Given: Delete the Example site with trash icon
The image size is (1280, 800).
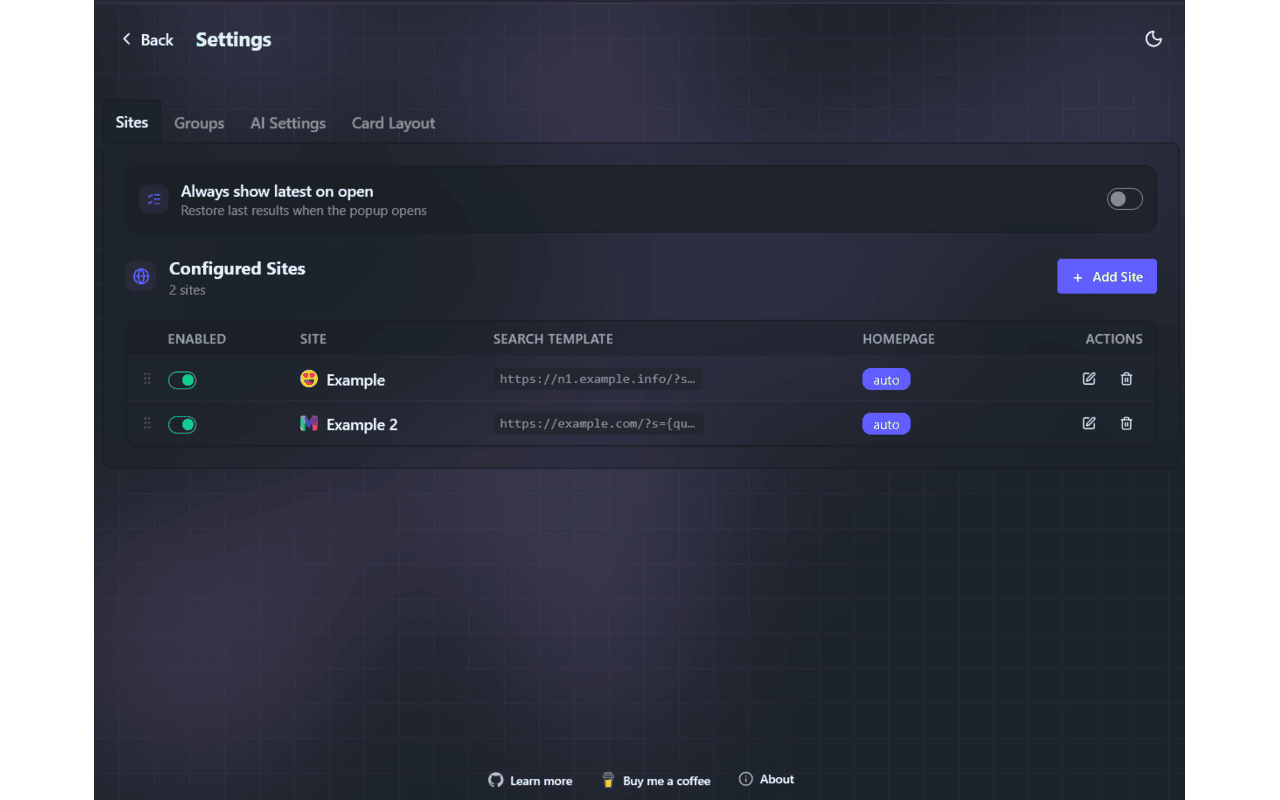Looking at the screenshot, I should point(1126,379).
